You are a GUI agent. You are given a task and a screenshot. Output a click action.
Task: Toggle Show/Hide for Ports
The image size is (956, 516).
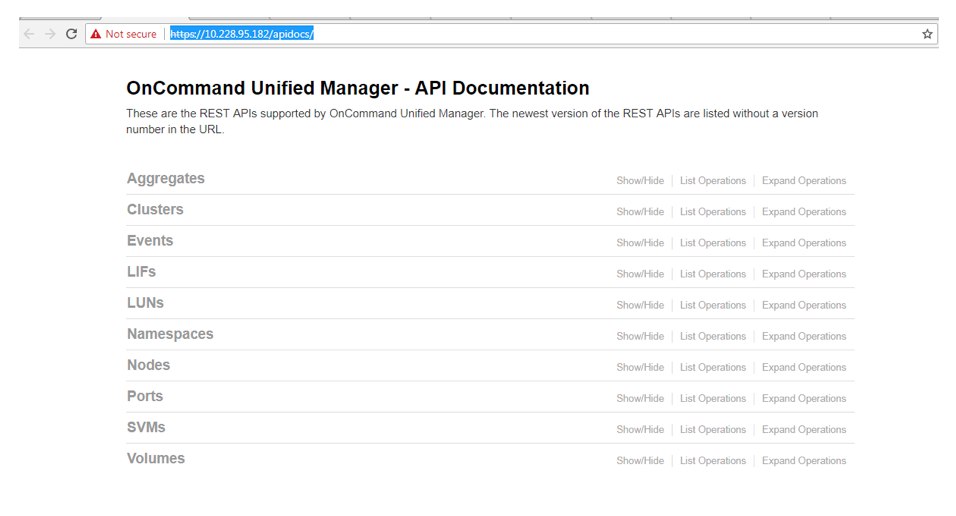640,398
